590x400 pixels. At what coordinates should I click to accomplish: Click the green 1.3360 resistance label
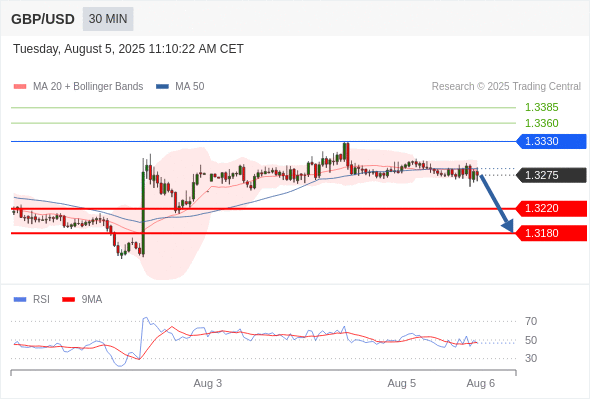[541, 123]
